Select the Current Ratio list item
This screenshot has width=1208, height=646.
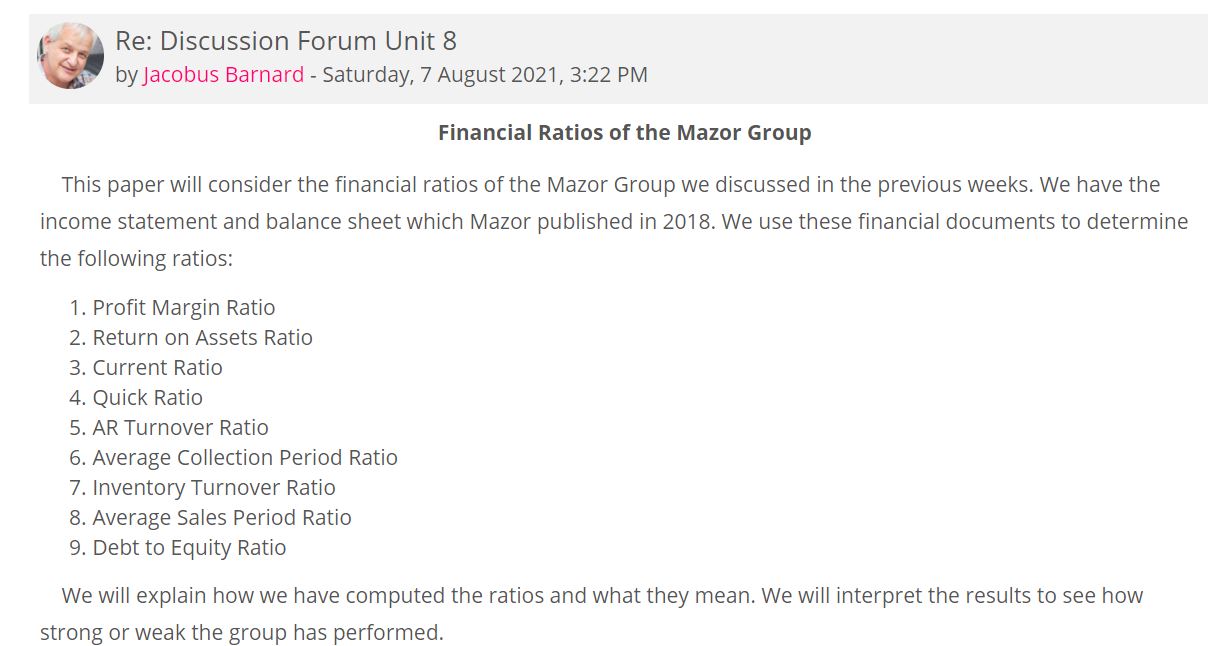[158, 368]
